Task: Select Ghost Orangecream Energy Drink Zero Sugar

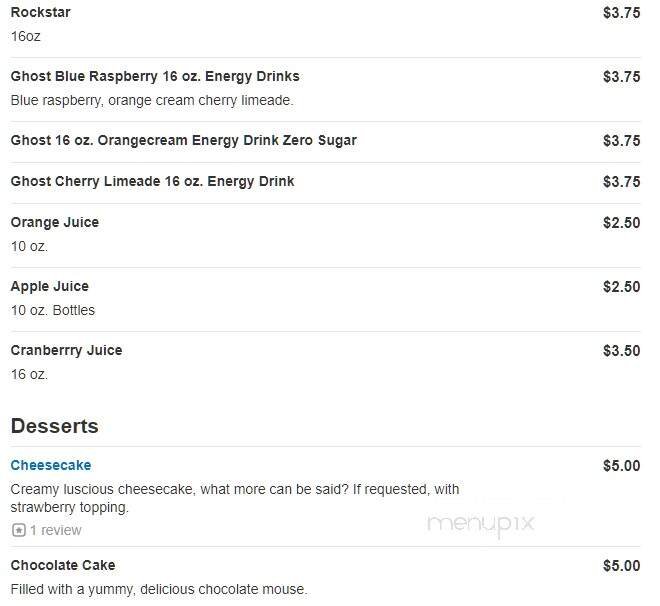Action: click(x=183, y=140)
